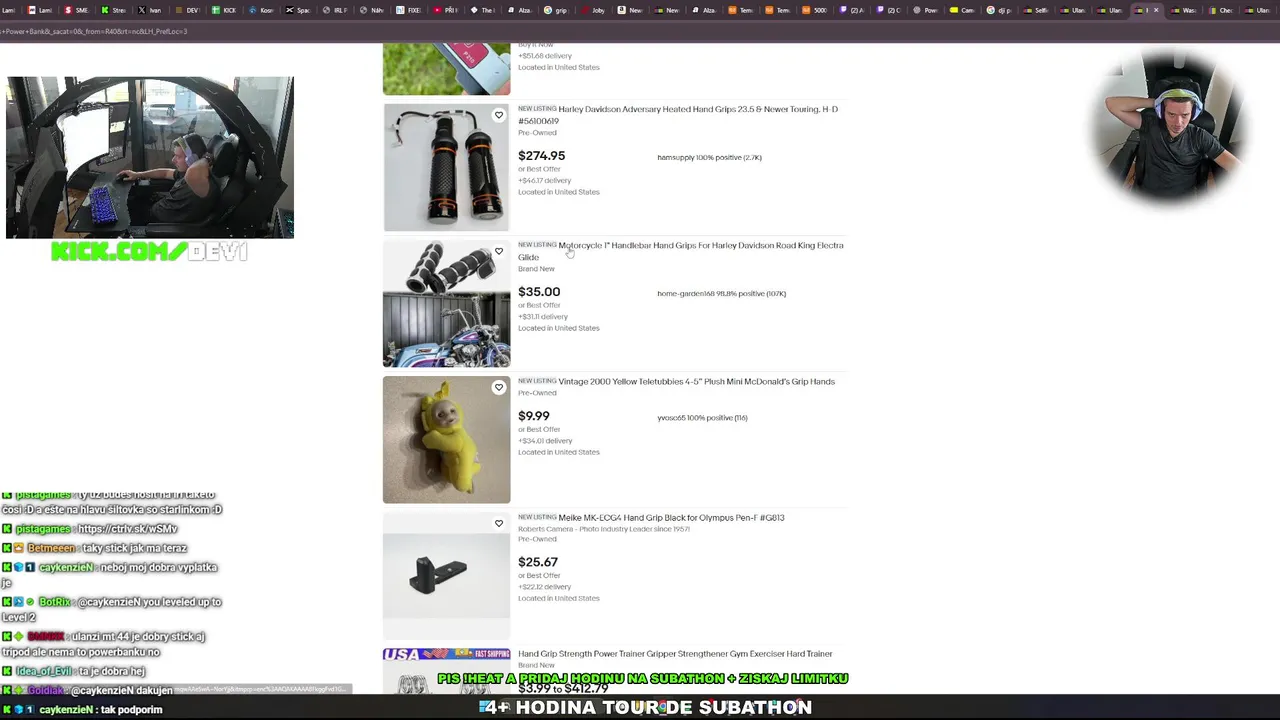Switch to the Google grip tab
Screen dimensions: 1280x720
pyautogui.click(x=557, y=10)
